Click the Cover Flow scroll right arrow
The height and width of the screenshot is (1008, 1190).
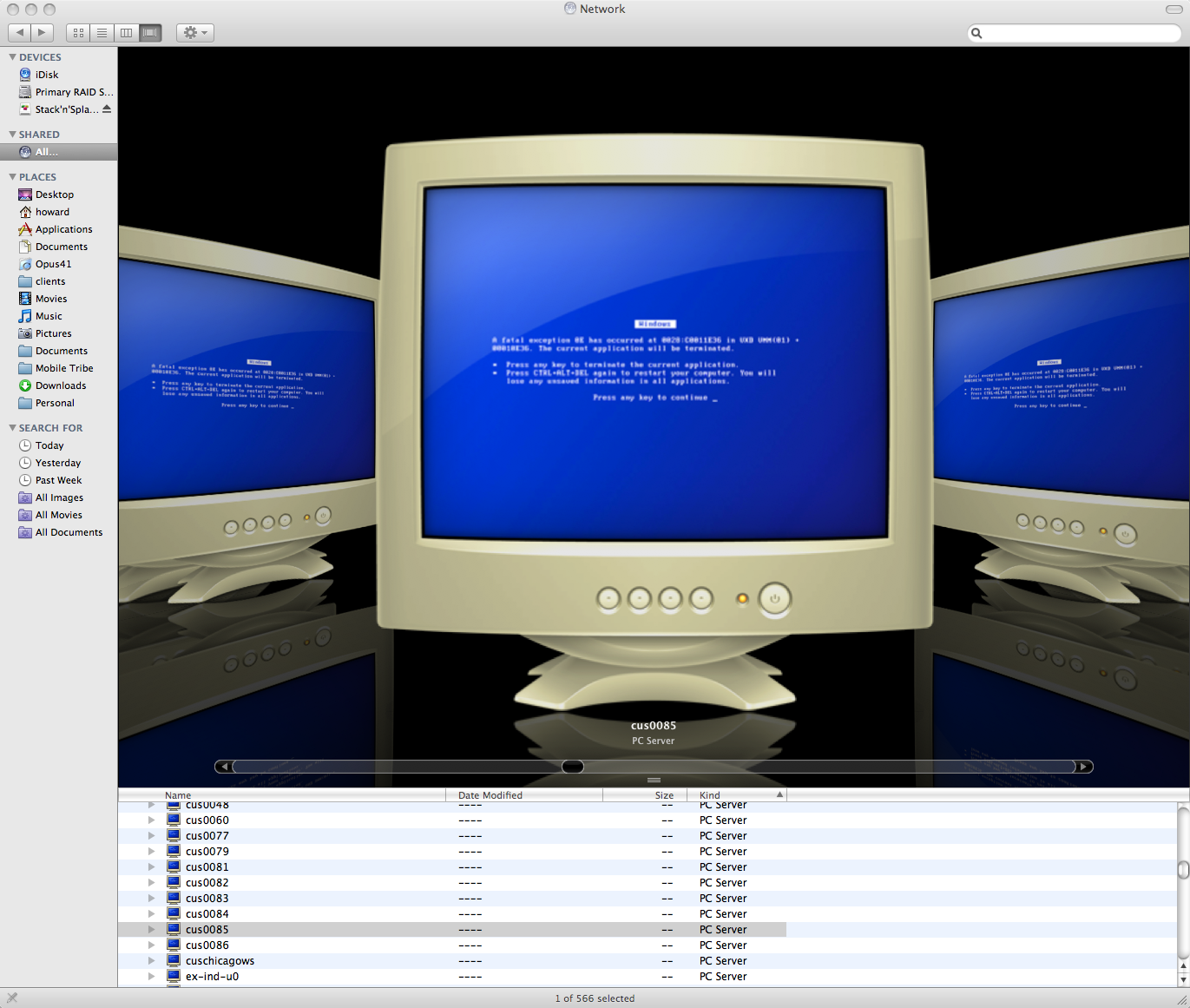(1083, 767)
